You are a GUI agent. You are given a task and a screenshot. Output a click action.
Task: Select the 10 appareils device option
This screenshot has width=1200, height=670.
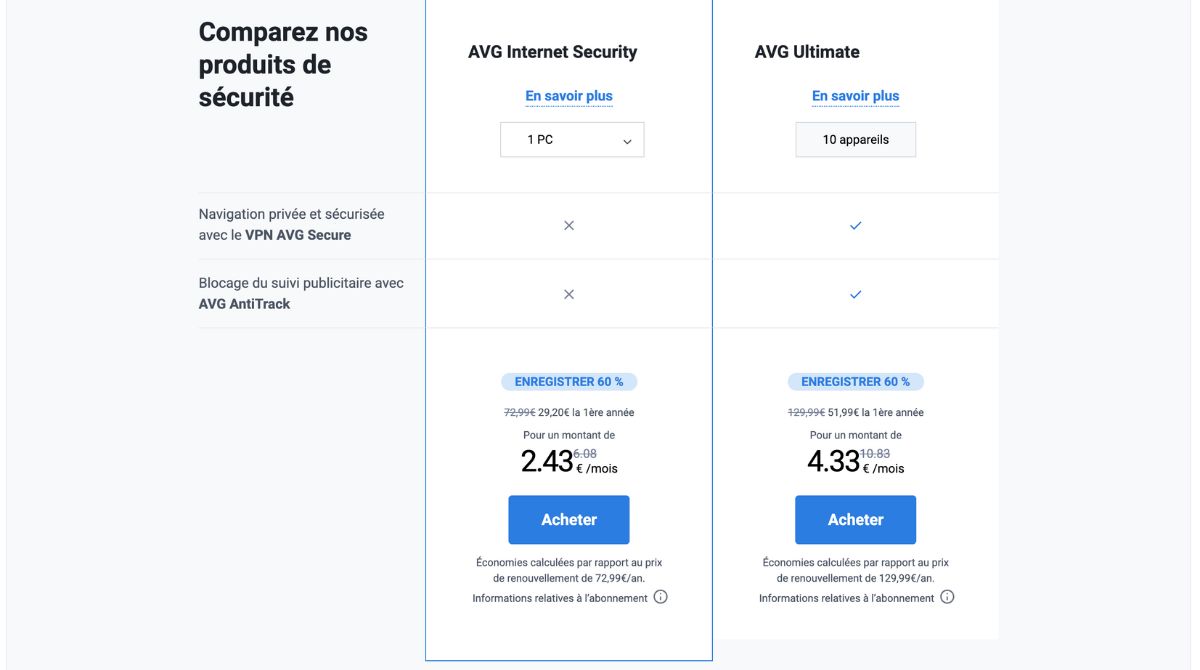[x=855, y=139]
